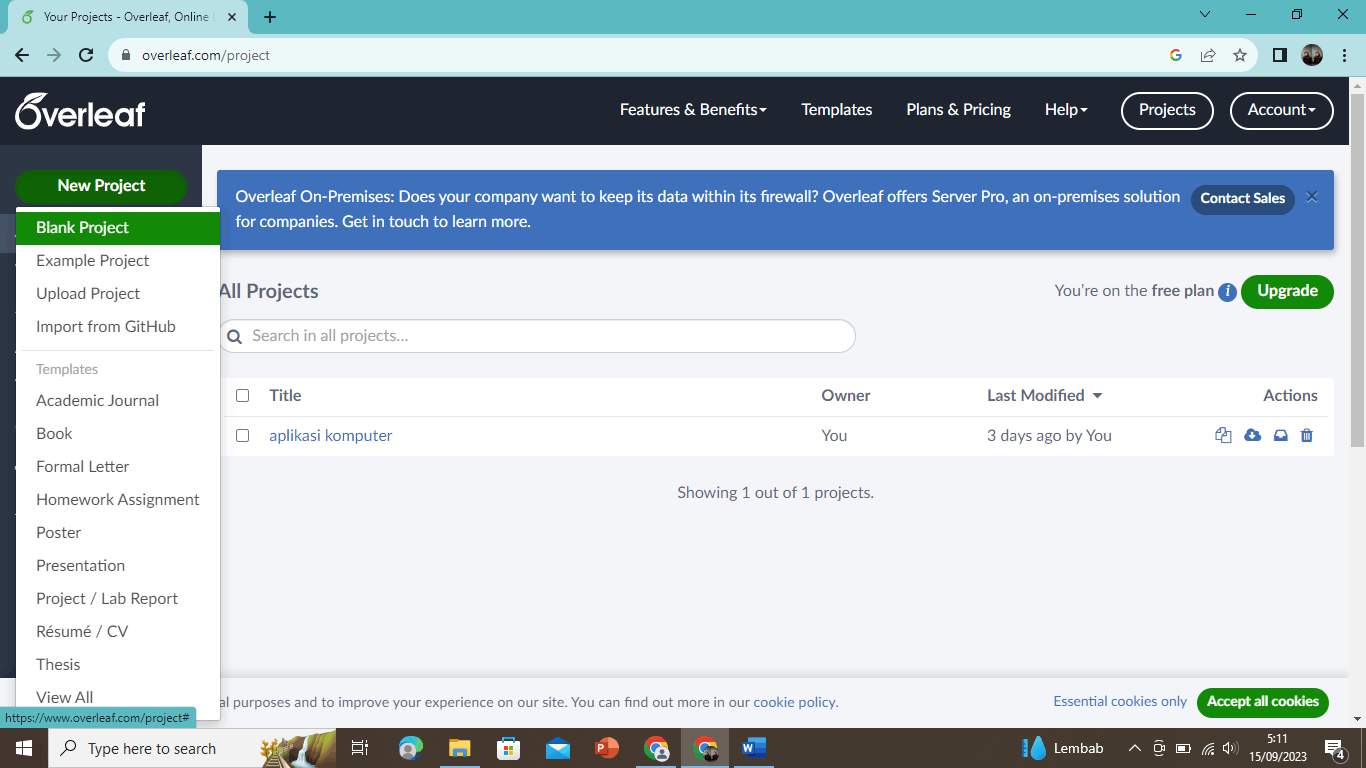Download the aplikasi komputer project
The height and width of the screenshot is (768, 1366).
(1252, 435)
